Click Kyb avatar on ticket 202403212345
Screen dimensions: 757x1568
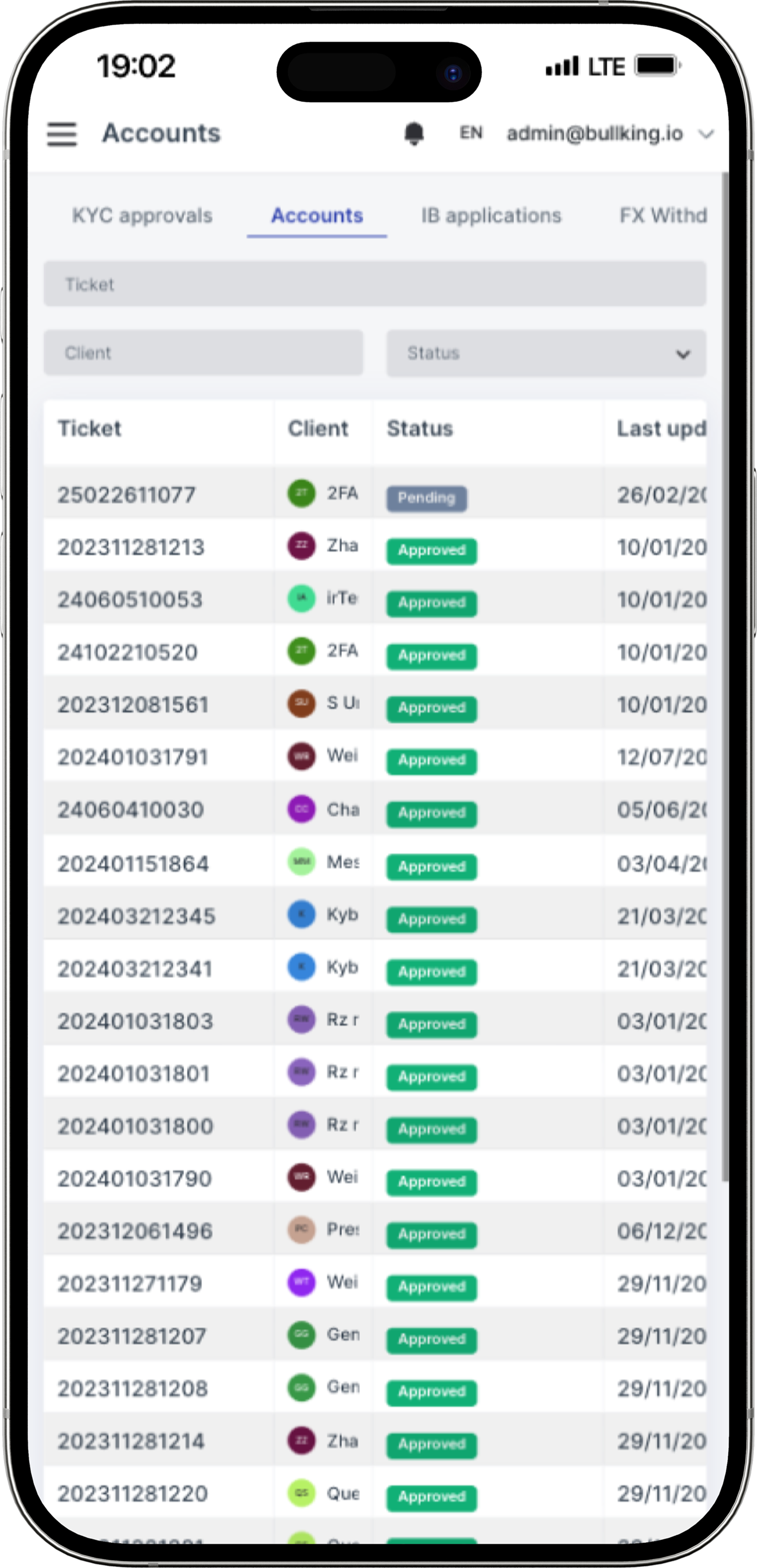coord(302,914)
